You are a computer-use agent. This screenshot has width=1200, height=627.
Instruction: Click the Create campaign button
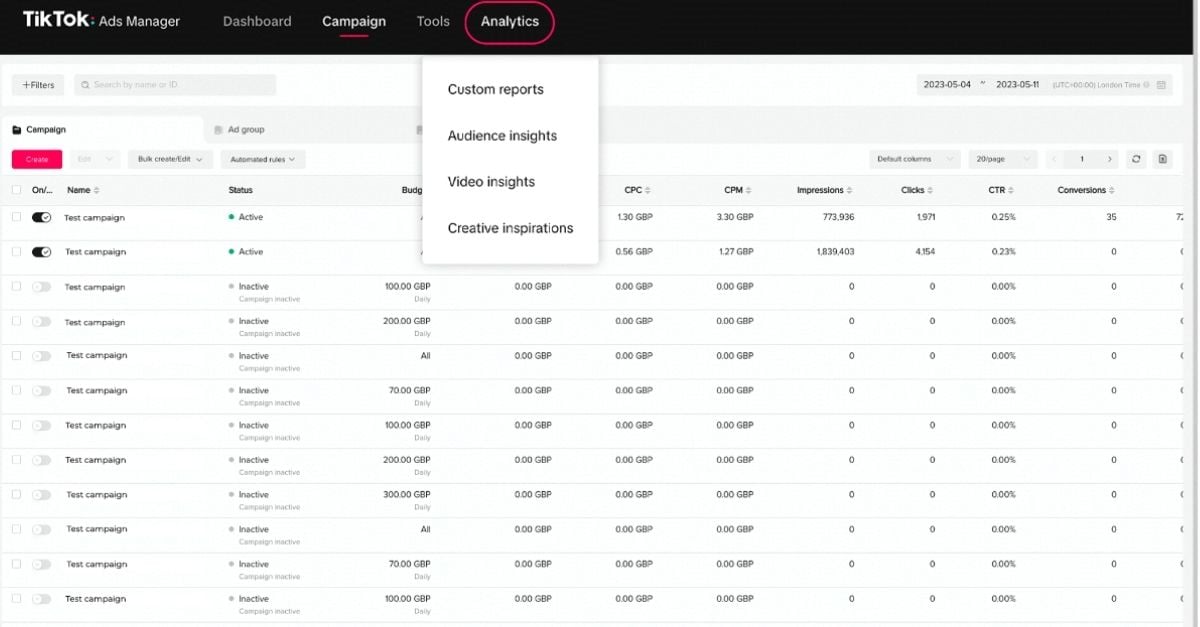(x=36, y=158)
